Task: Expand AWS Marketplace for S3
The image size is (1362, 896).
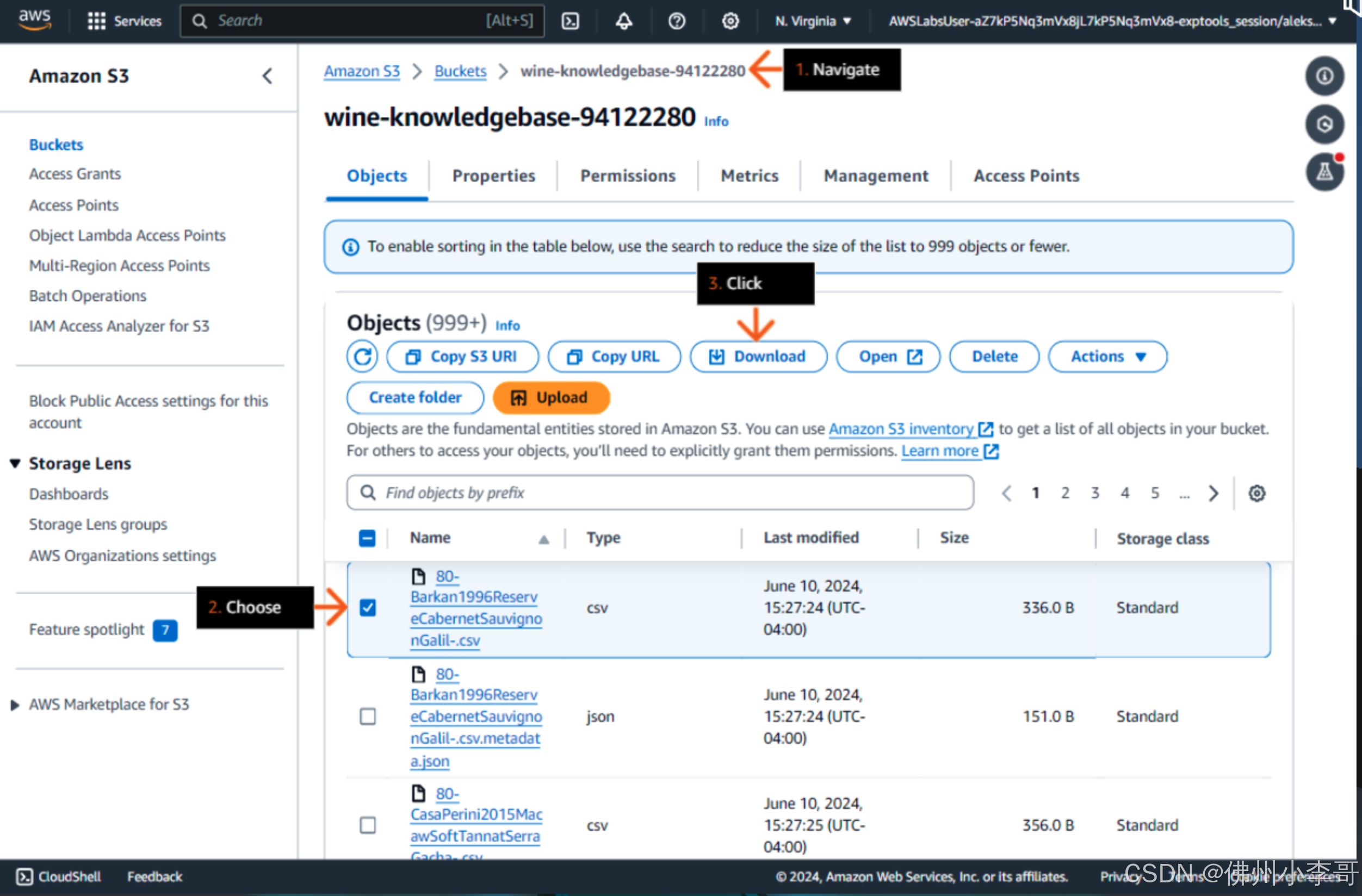Action: [x=15, y=704]
